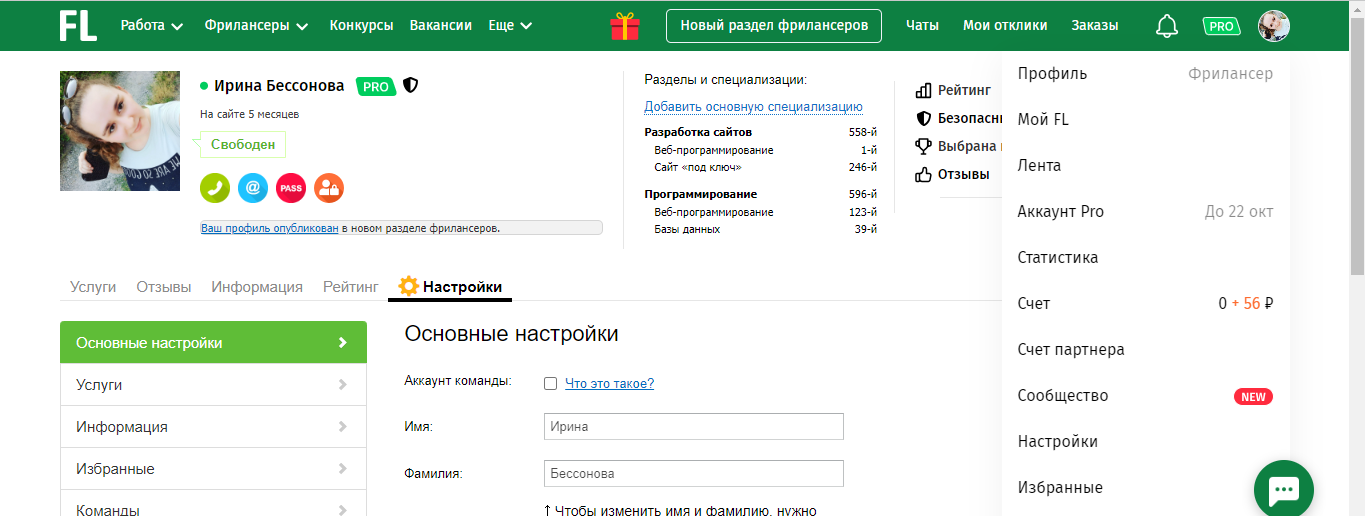Screen dimensions: 1365x516
Task: Expand the Еще dropdown menu
Action: tap(510, 26)
